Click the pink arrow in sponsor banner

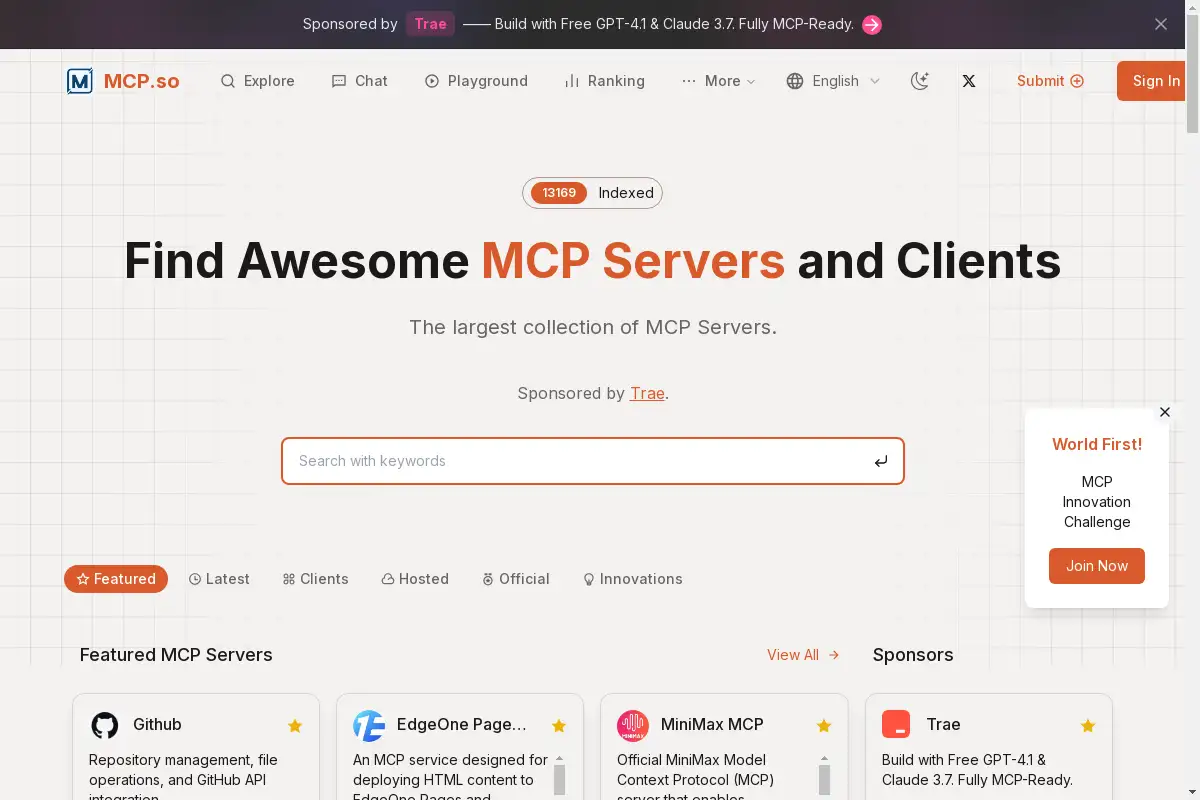coord(872,25)
